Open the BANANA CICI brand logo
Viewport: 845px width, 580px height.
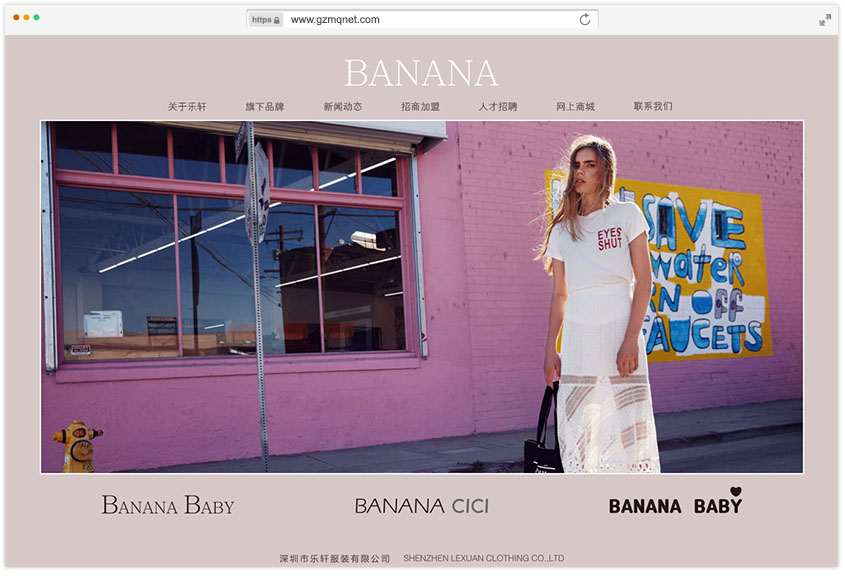point(421,506)
